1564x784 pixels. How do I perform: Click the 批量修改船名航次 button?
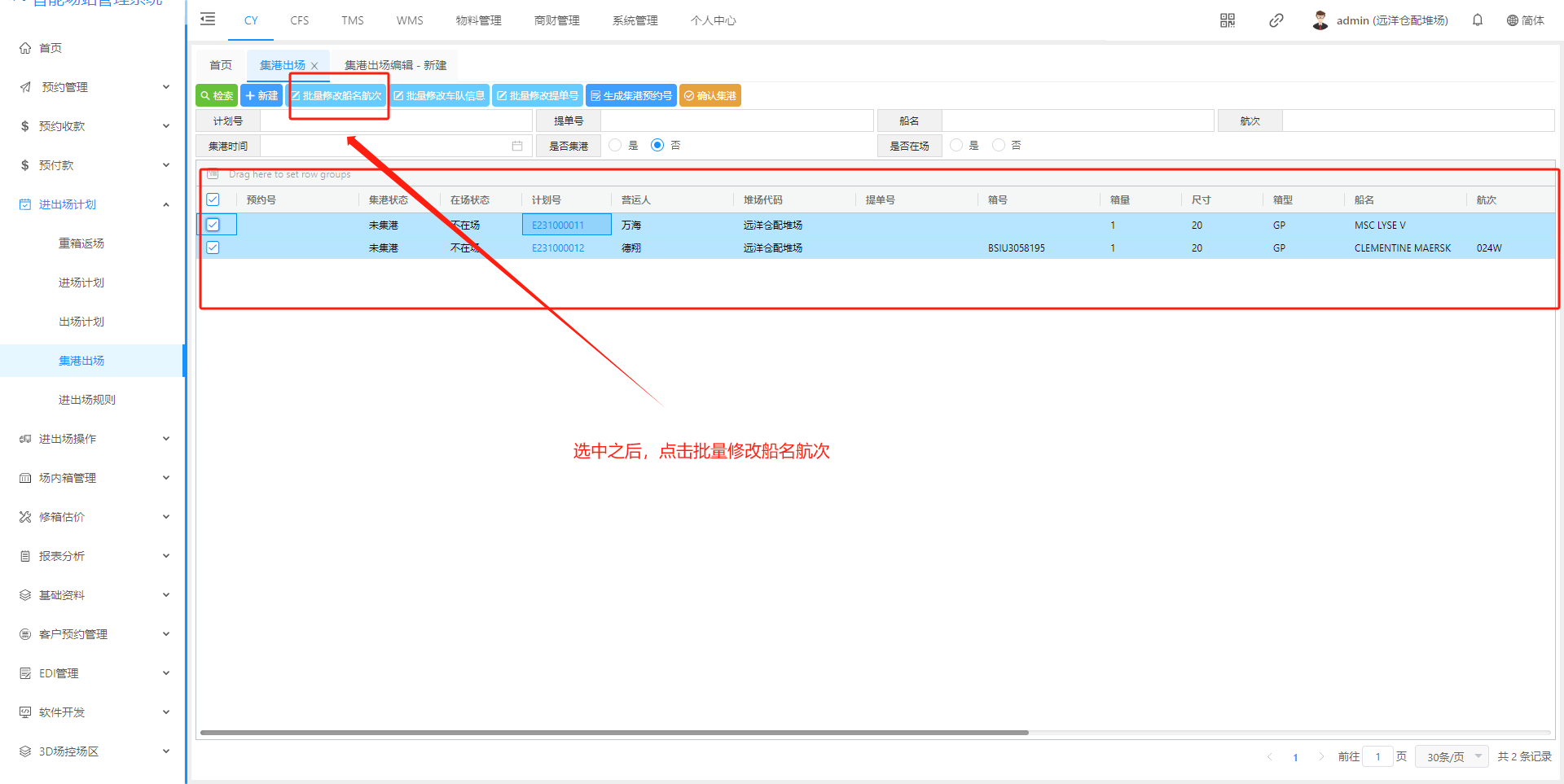pos(336,96)
